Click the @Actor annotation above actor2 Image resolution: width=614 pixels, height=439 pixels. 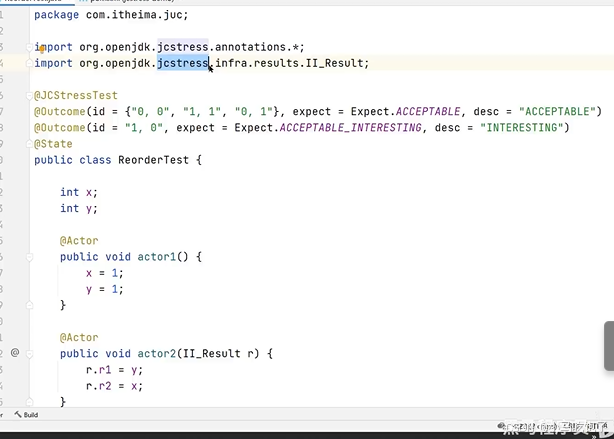tap(79, 337)
